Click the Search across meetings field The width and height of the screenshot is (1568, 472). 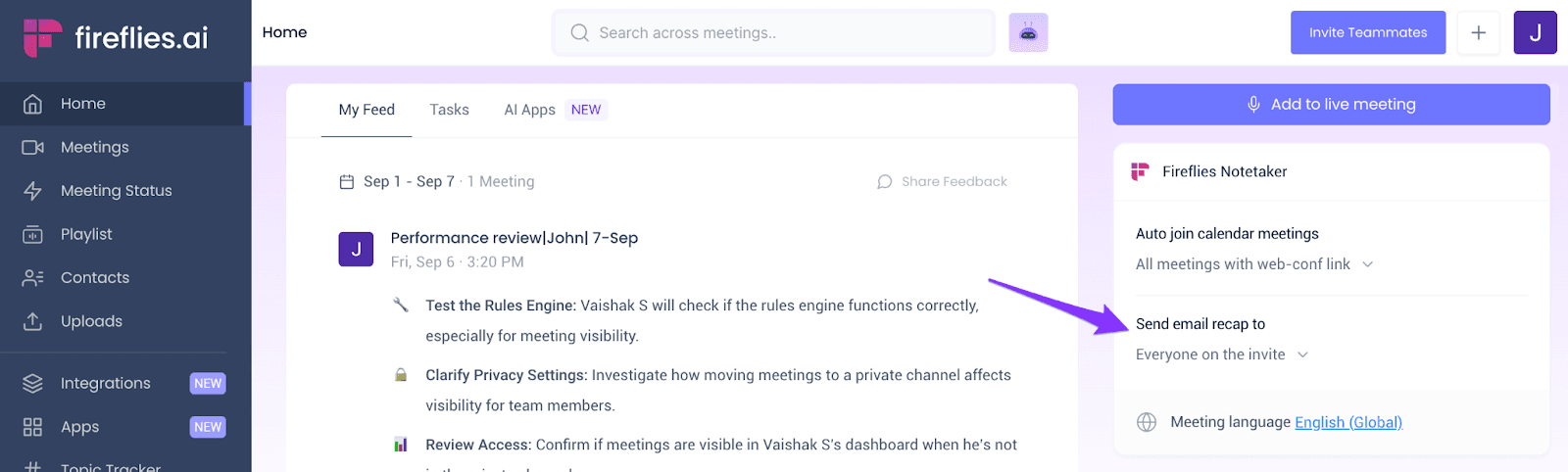773,32
